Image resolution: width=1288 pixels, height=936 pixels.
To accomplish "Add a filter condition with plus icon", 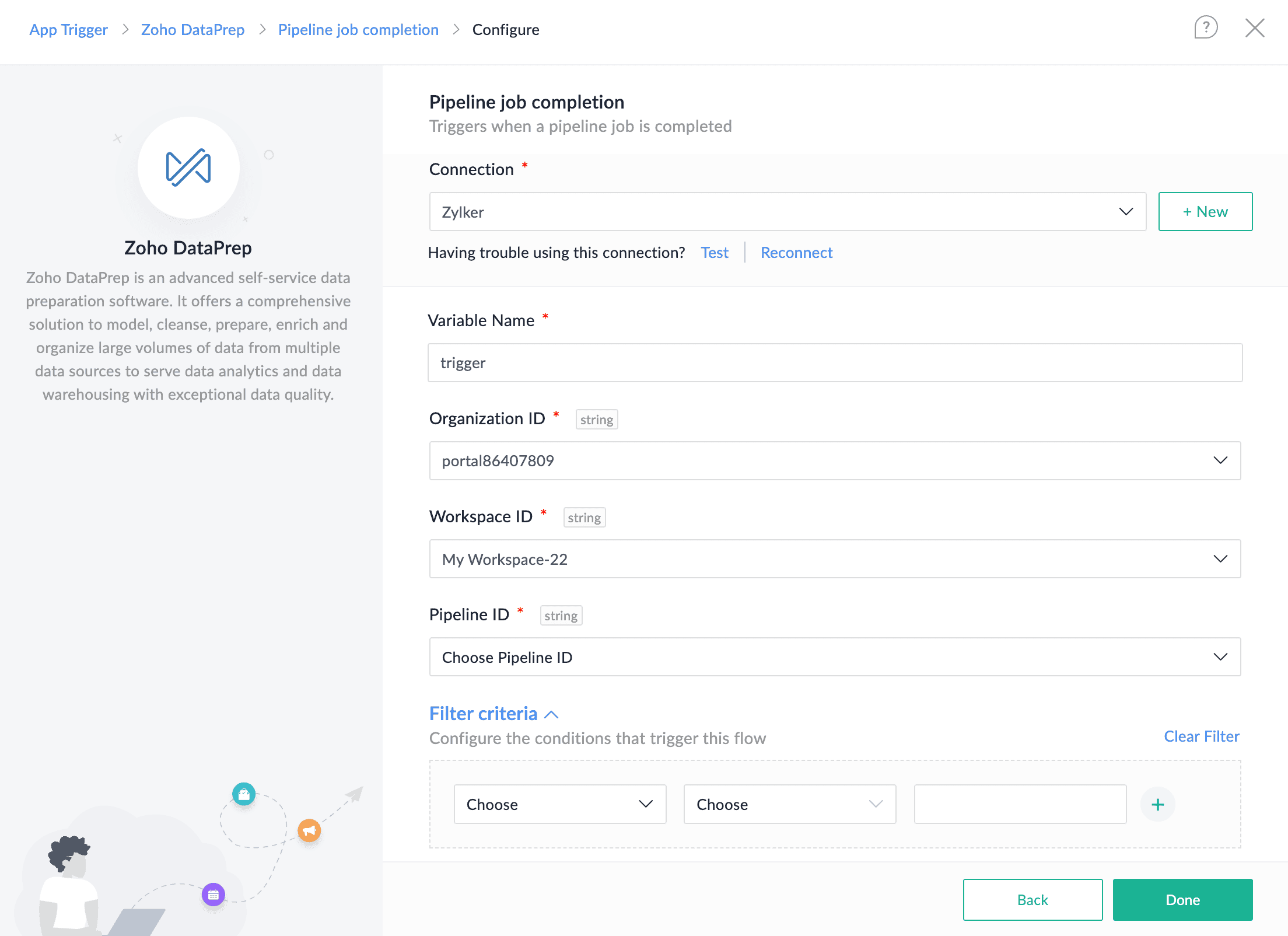I will (x=1157, y=804).
